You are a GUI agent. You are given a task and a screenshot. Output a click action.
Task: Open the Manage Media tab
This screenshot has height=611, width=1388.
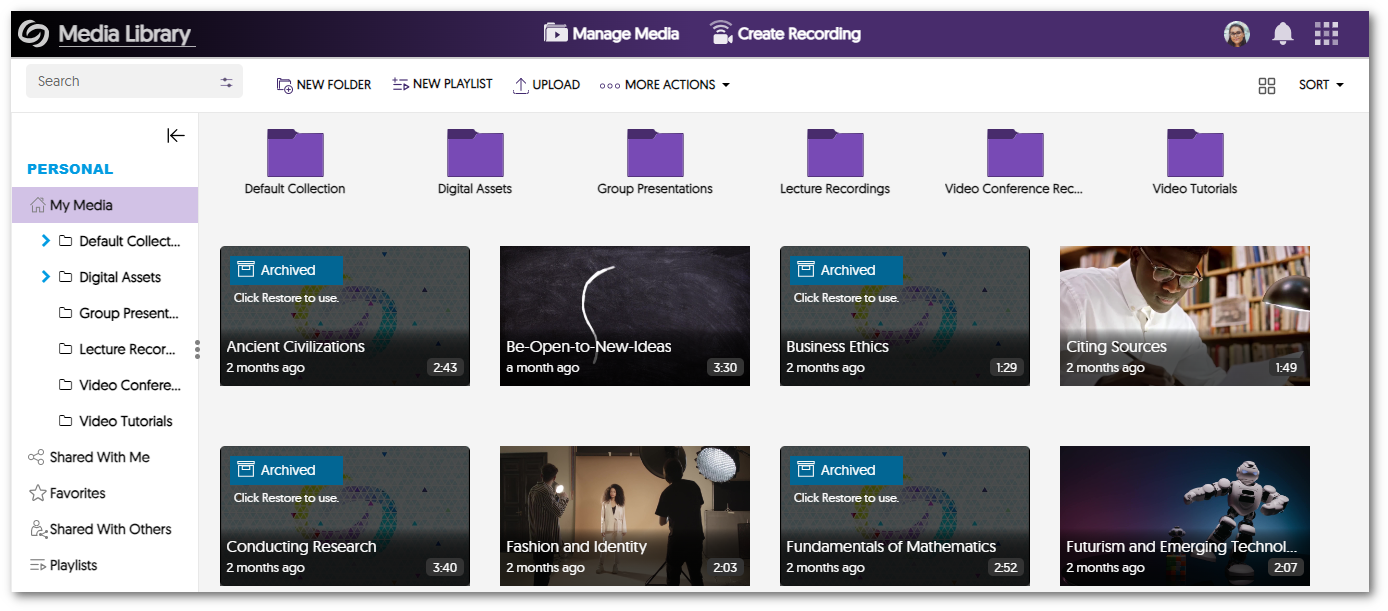pyautogui.click(x=611, y=34)
